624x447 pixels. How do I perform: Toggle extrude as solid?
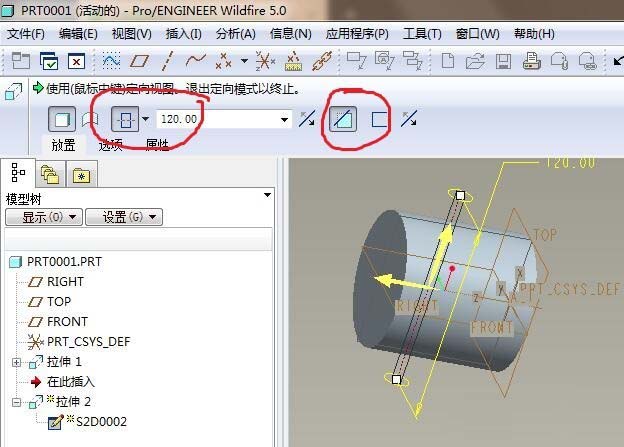click(x=62, y=119)
